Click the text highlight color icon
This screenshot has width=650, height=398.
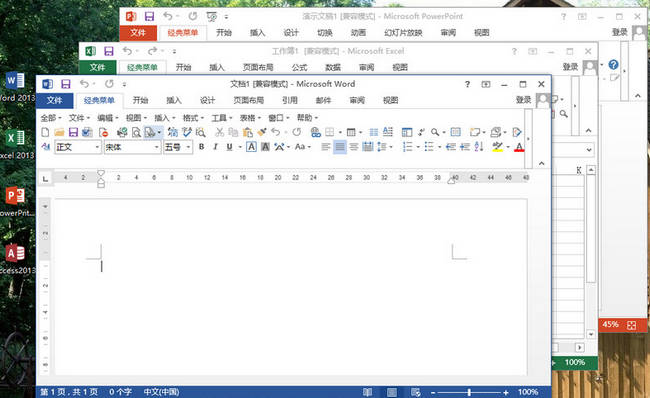point(497,147)
